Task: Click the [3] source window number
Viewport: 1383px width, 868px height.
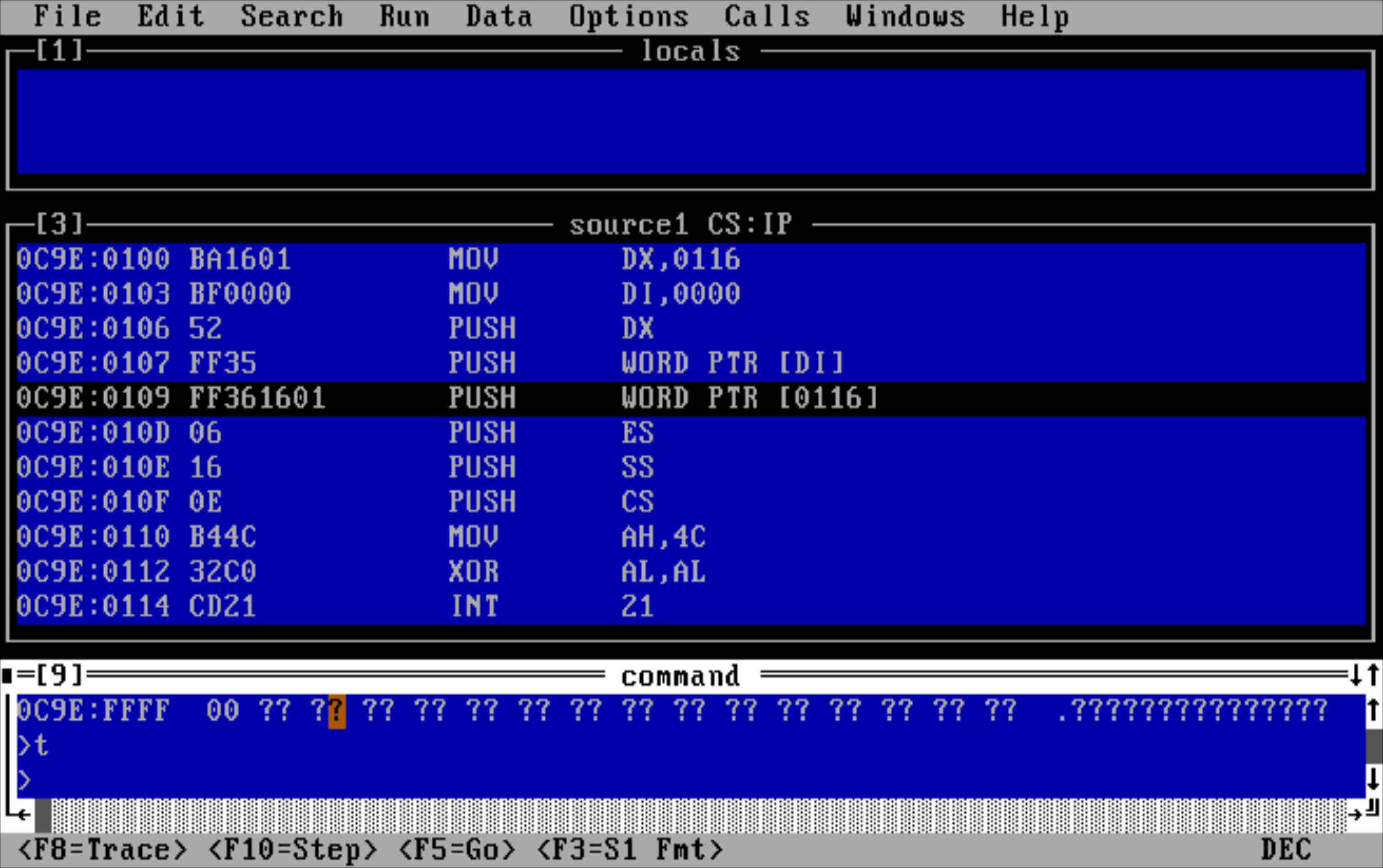Action: coord(60,224)
